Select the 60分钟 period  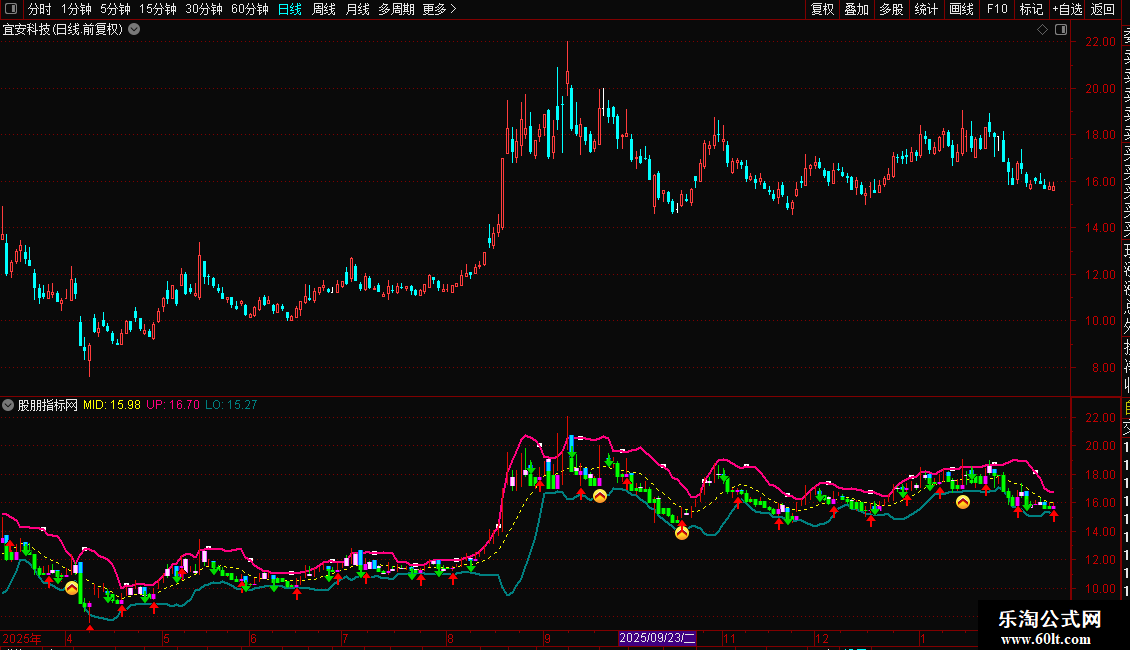tap(249, 9)
